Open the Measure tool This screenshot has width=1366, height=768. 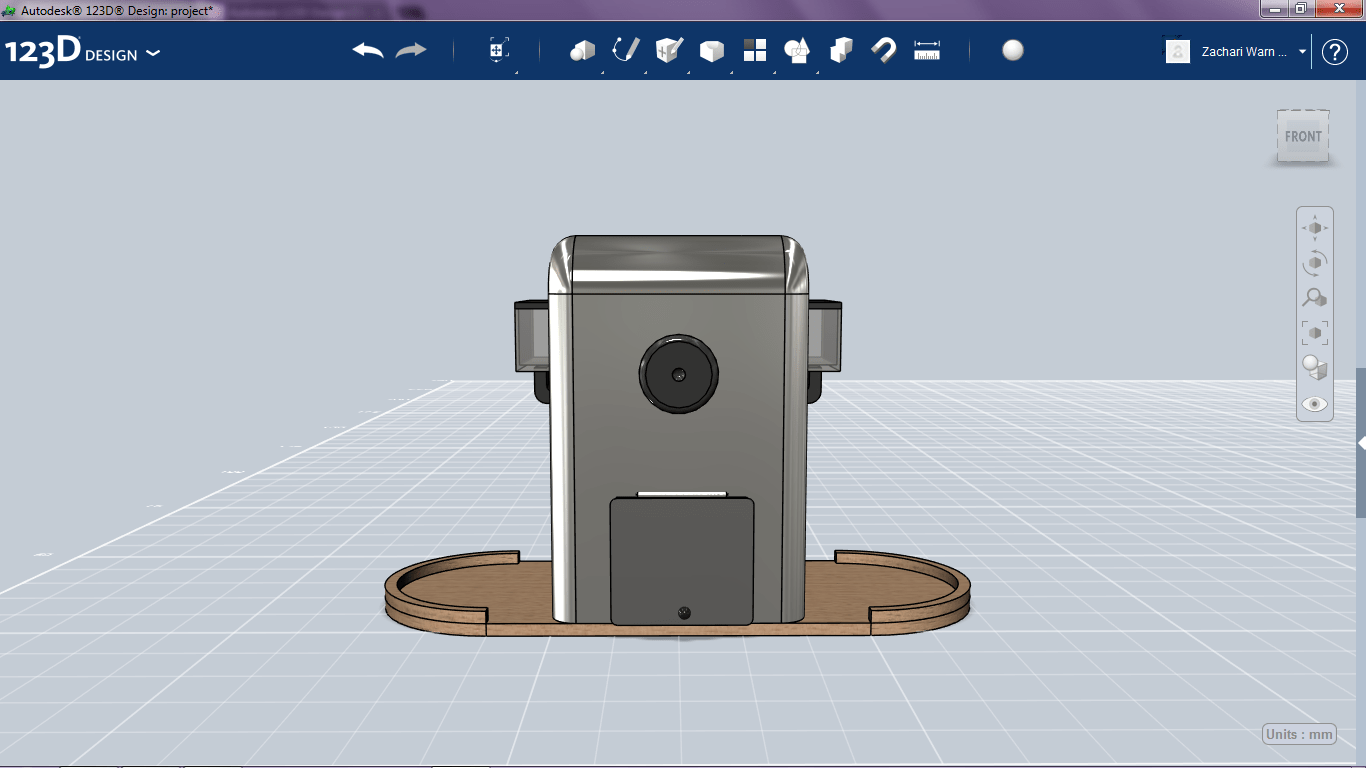pyautogui.click(x=926, y=50)
